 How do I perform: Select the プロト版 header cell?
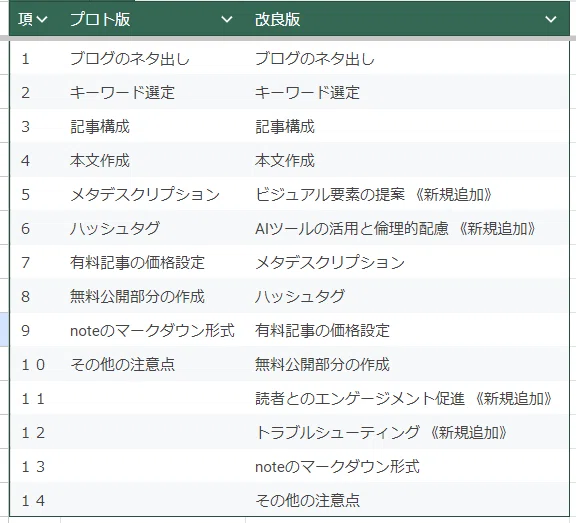point(153,19)
